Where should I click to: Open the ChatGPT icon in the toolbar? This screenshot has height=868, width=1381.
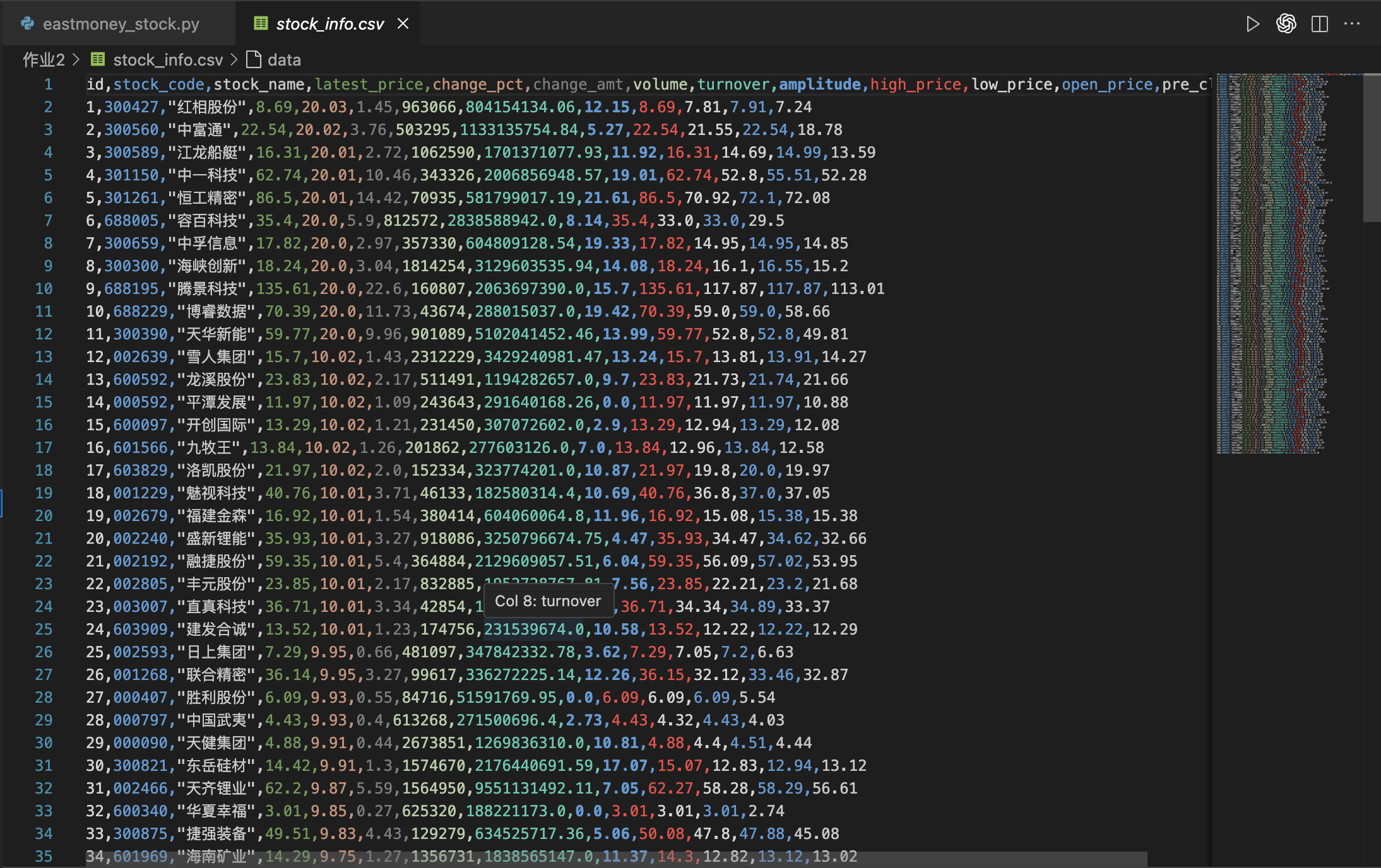[x=1286, y=24]
